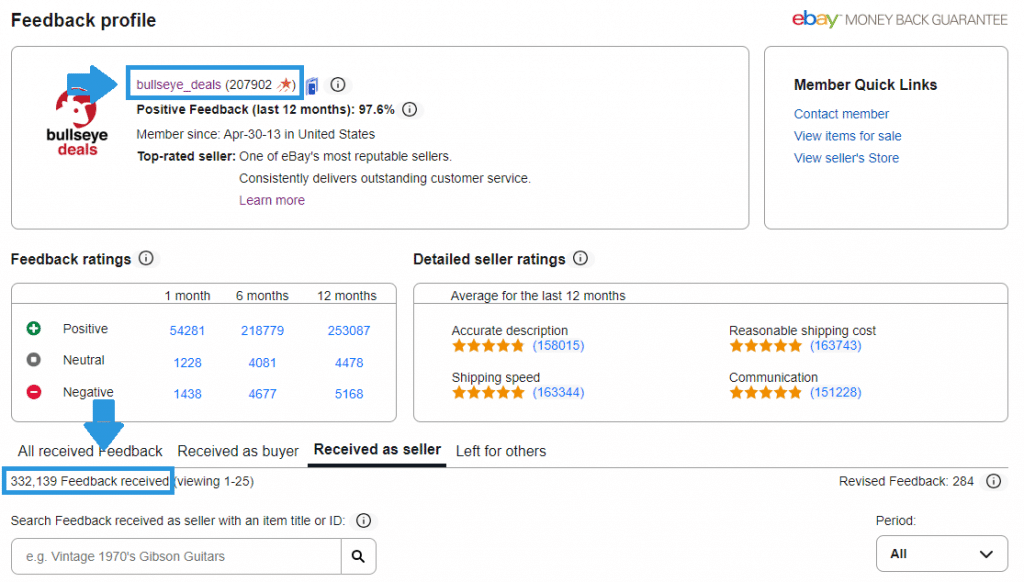Switch to the Received as buyer tab
This screenshot has height=582, width=1024.
point(238,451)
